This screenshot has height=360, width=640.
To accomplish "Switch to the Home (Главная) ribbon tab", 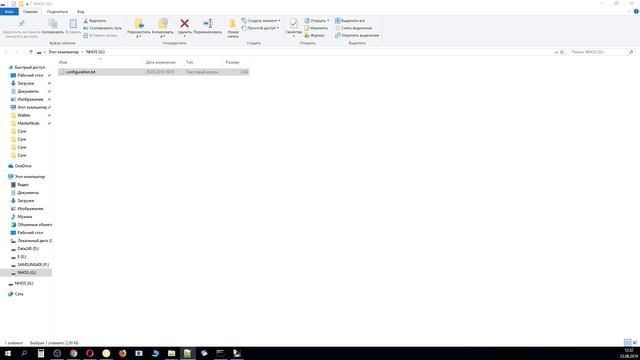I will coord(30,12).
